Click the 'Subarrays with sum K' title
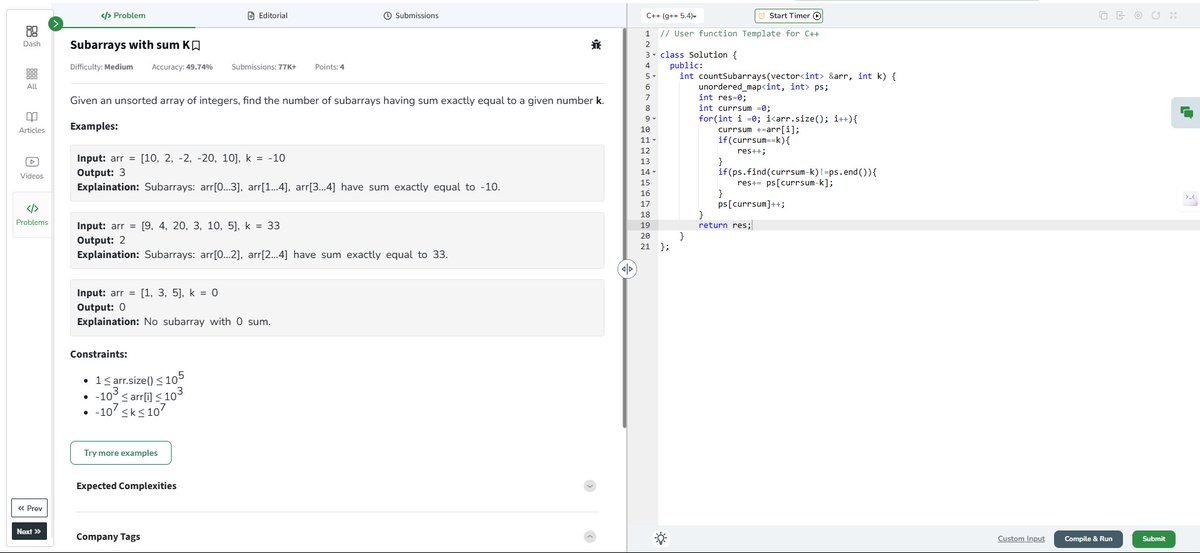Viewport: 1200px width, 553px height. pyautogui.click(x=130, y=45)
